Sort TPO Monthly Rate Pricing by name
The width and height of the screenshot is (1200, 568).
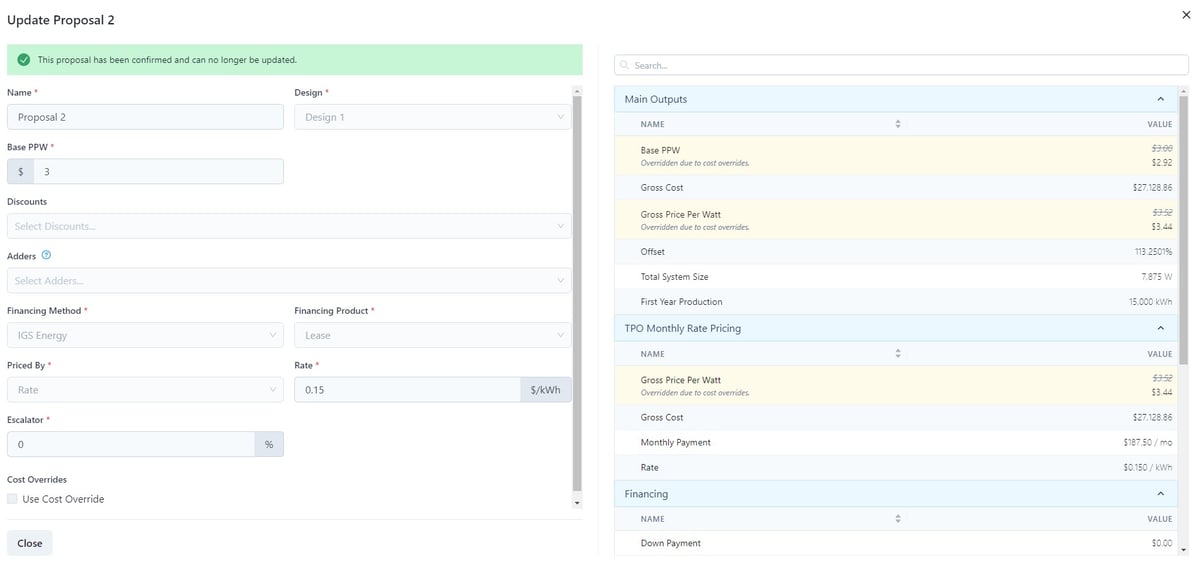897,354
